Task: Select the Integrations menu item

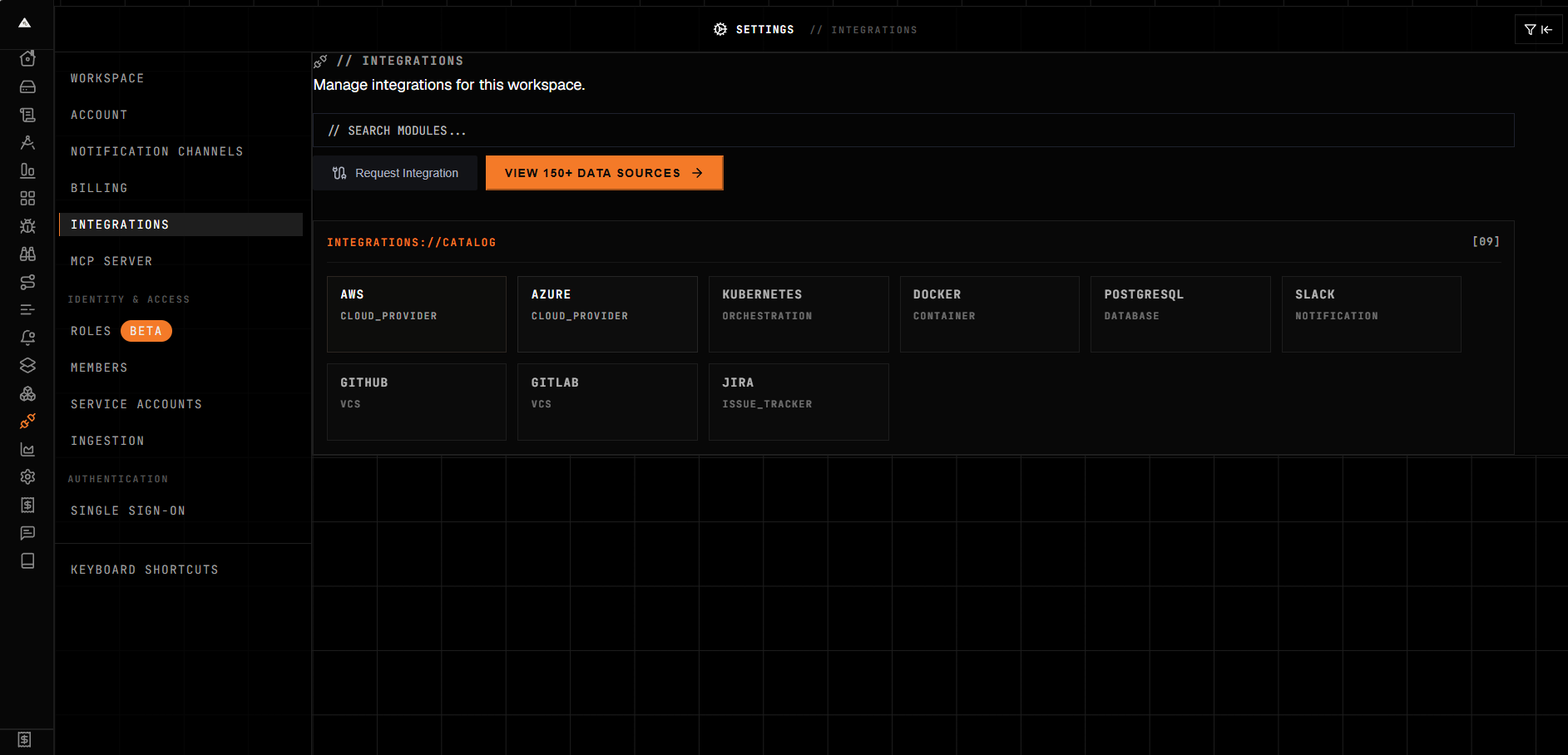Action: (x=181, y=225)
